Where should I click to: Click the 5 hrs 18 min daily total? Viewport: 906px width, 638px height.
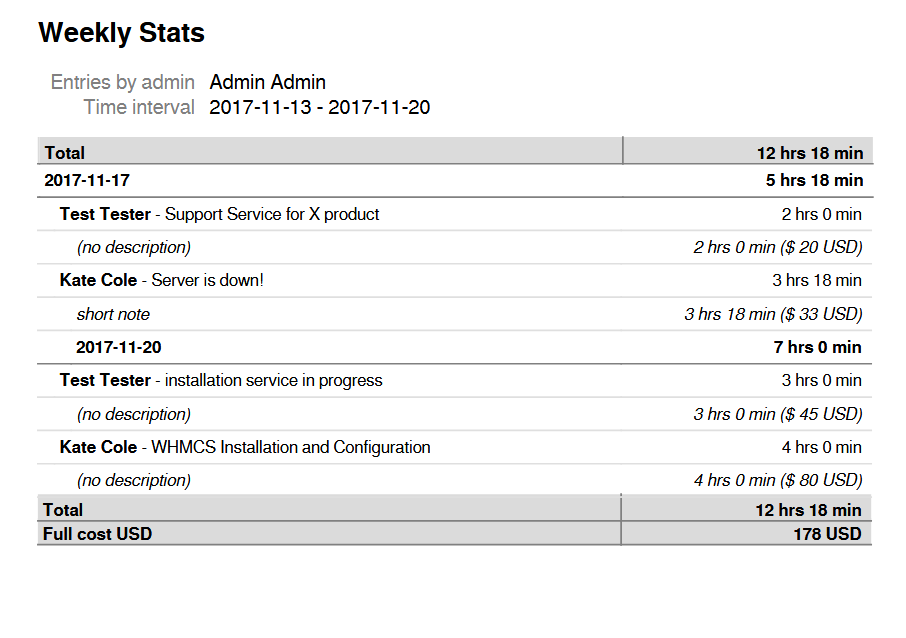(x=813, y=180)
